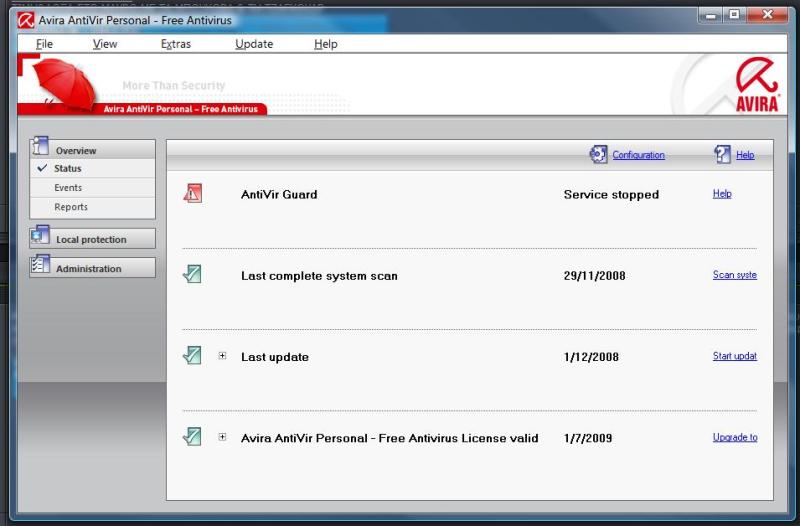Click 'Avira AntiVir Personal - Free Antivirus License valid'
The image size is (800, 526).
(389, 438)
